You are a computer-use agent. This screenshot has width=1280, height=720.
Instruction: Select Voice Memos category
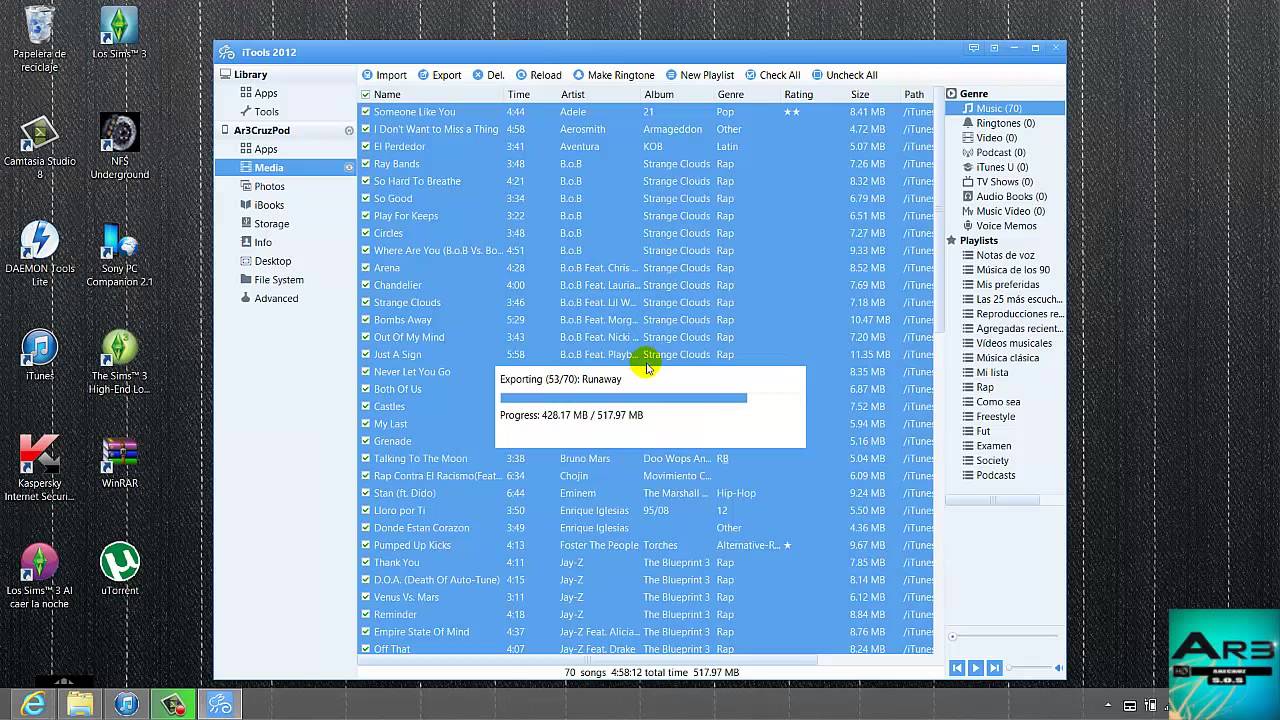tap(999, 226)
